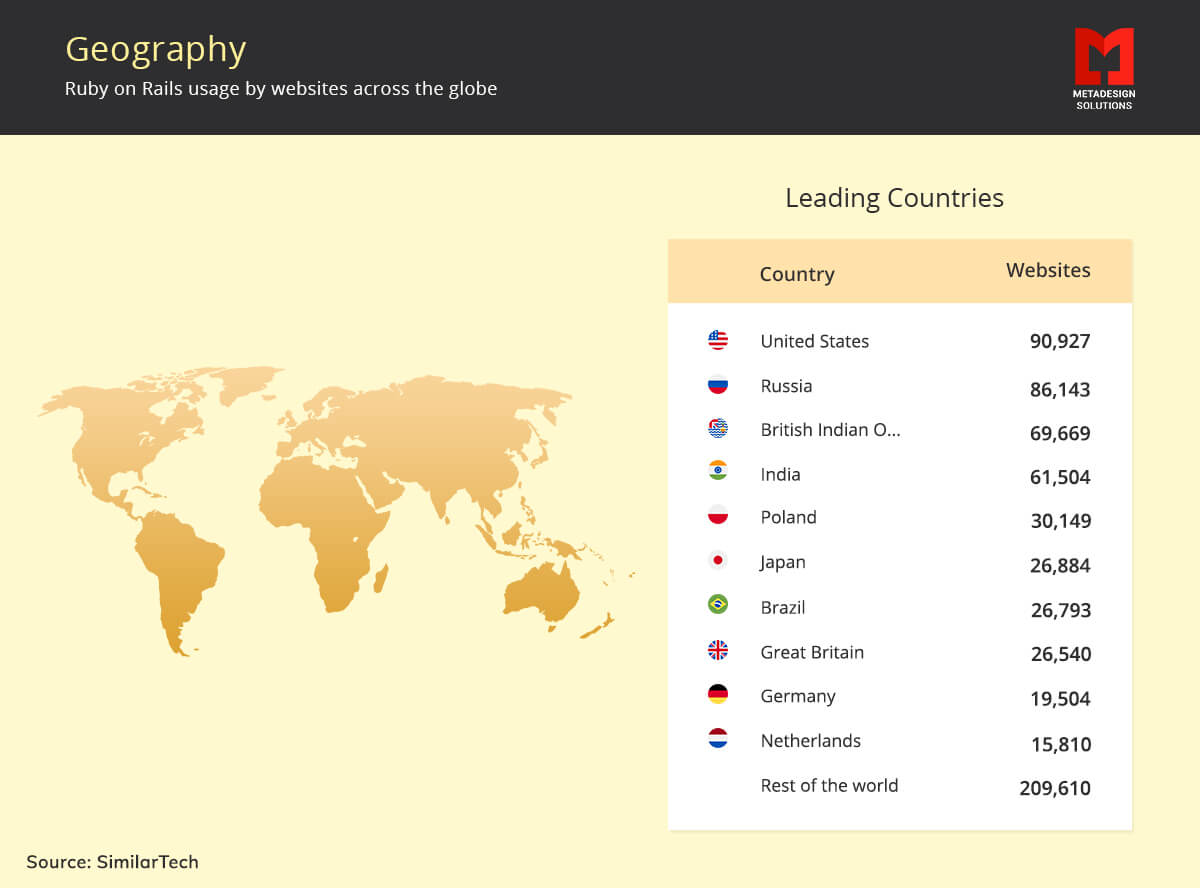Select the 'British Indian O...' truncated name
The height and width of the screenshot is (888, 1200).
830,430
